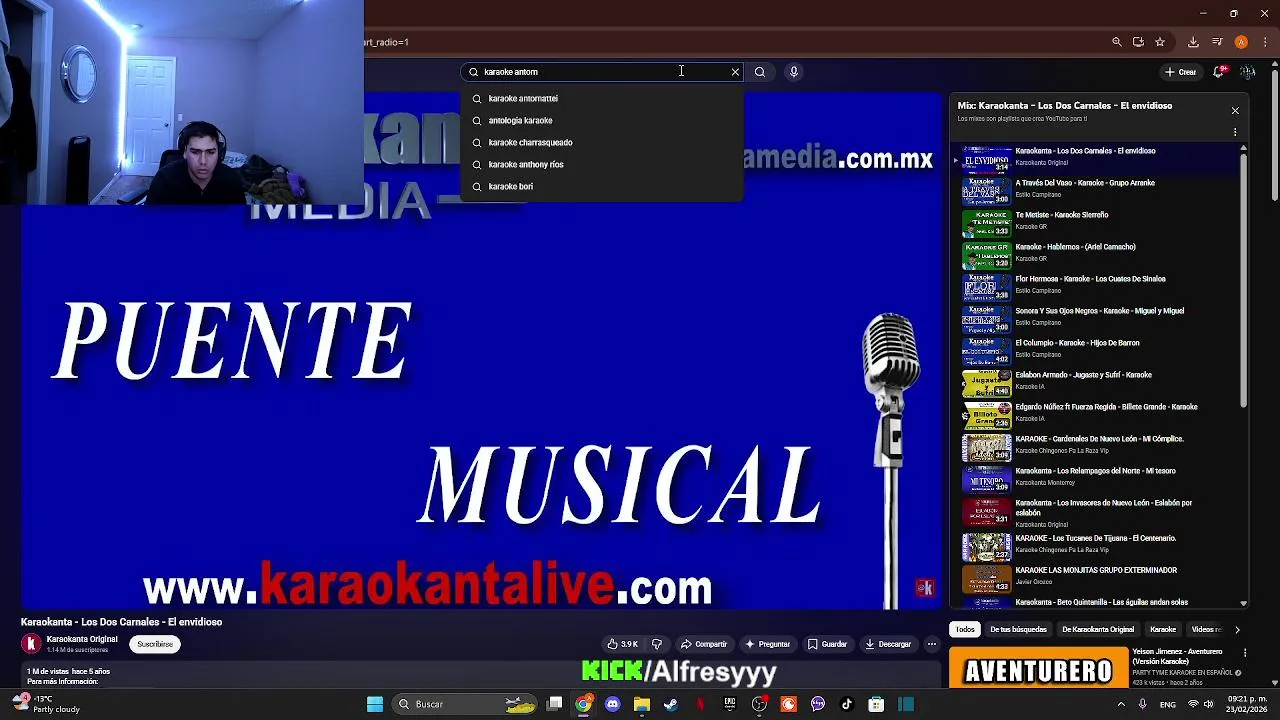Click the Descargar button
1280x720 pixels.
(x=888, y=644)
